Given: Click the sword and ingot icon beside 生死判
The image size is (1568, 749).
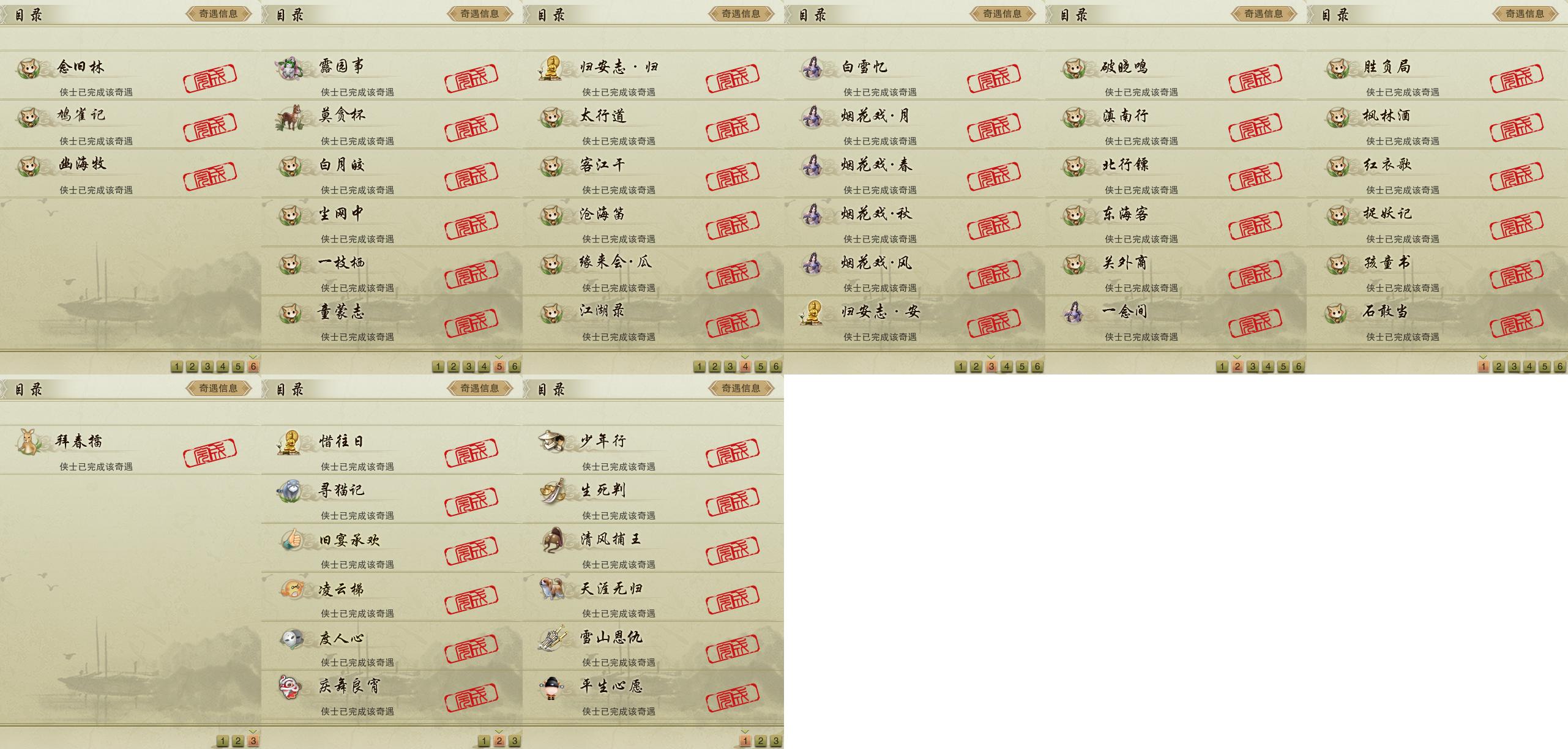Looking at the screenshot, I should point(552,491).
